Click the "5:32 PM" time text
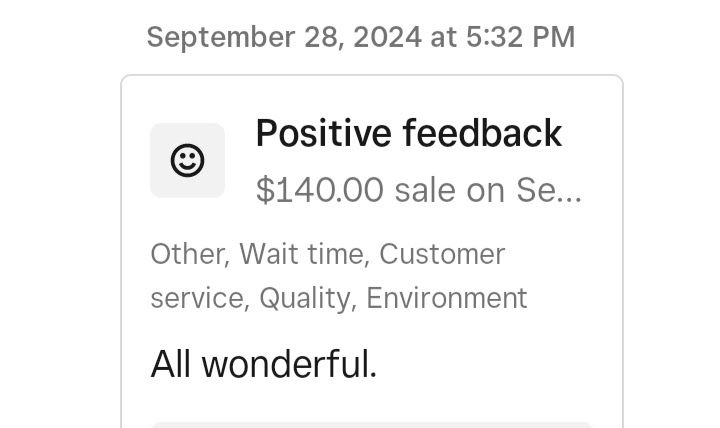Image resolution: width=720 pixels, height=428 pixels. click(520, 37)
